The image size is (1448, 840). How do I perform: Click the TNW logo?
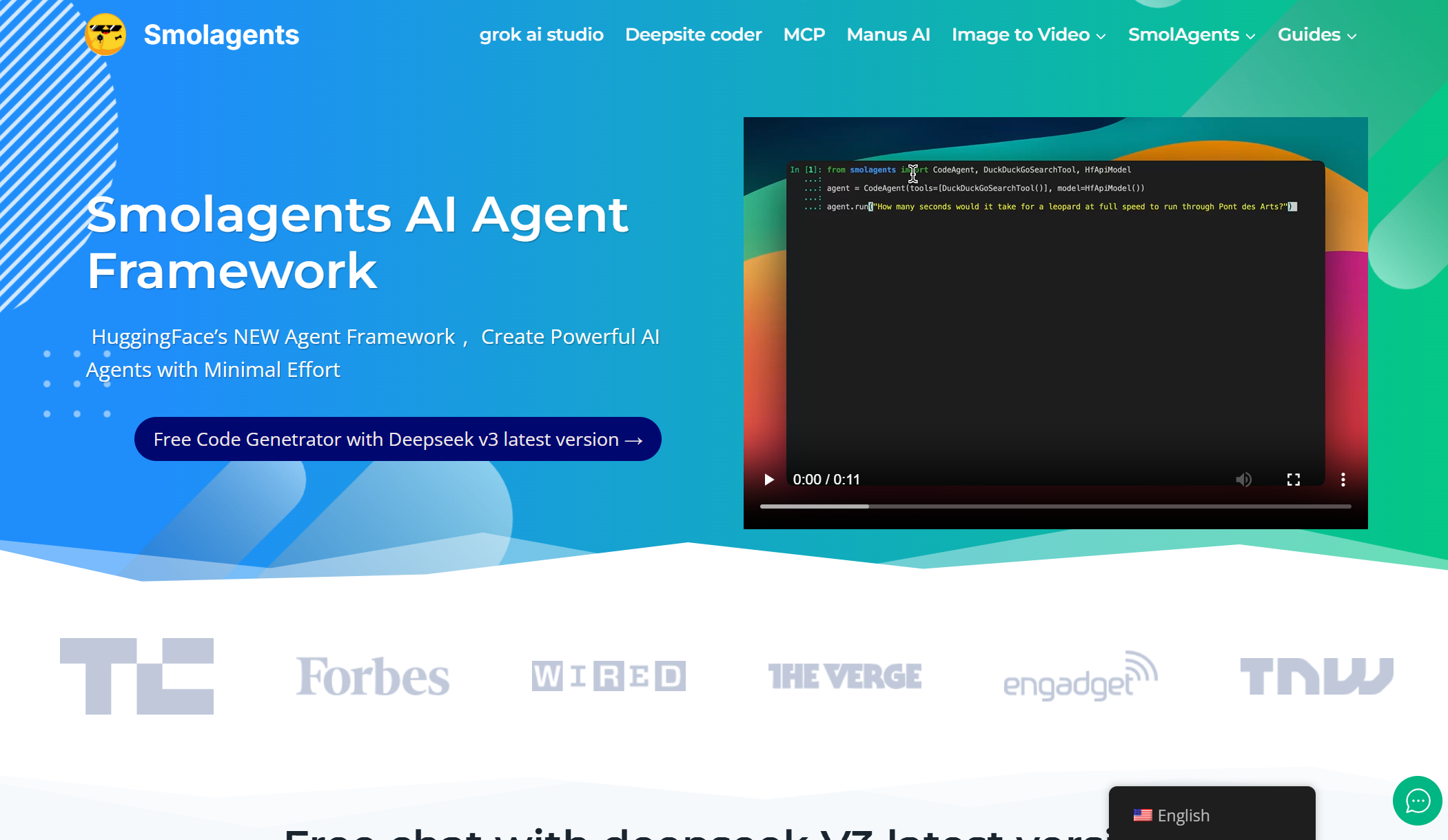pyautogui.click(x=1316, y=676)
